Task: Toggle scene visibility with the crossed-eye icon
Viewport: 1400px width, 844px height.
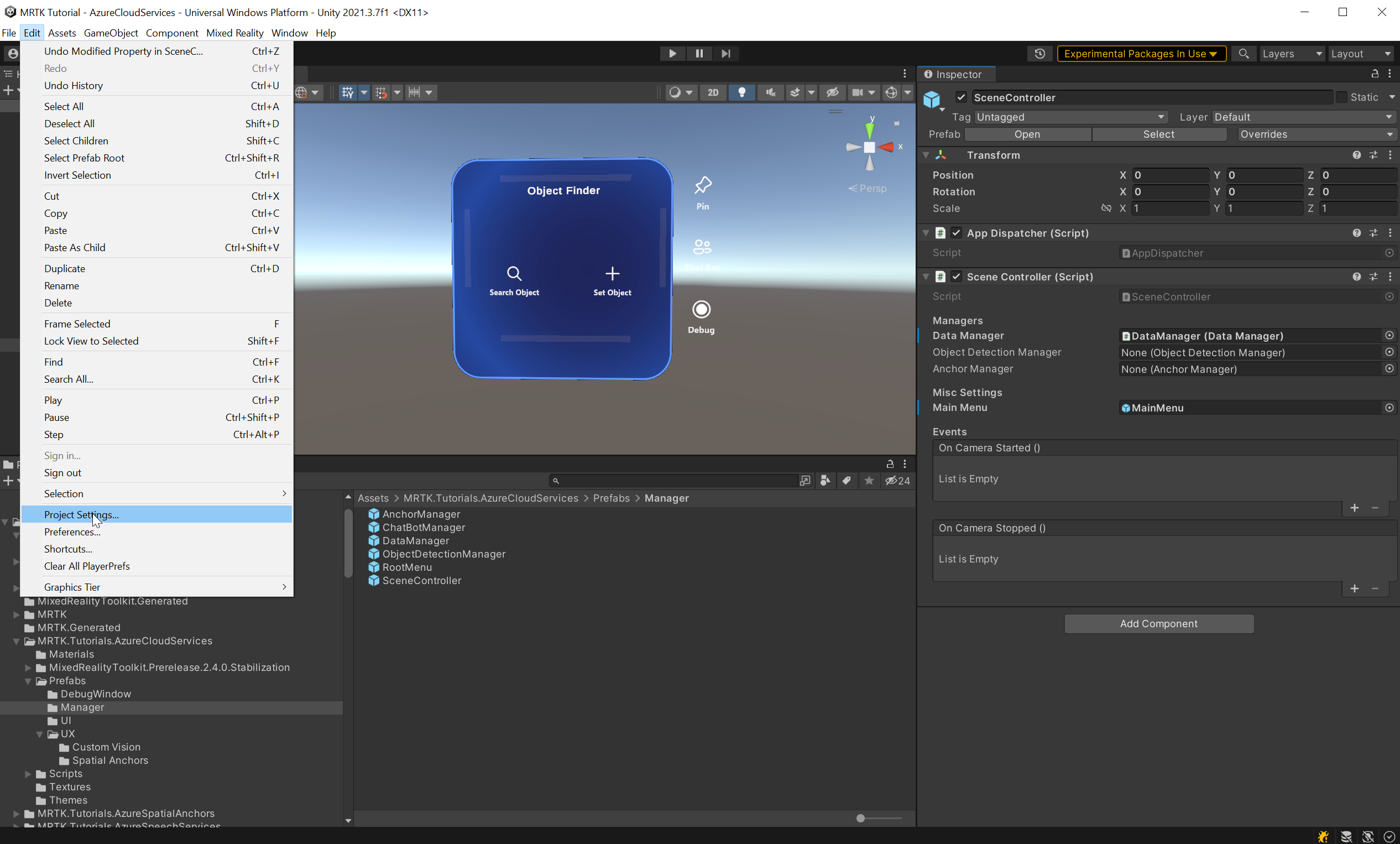Action: point(832,92)
